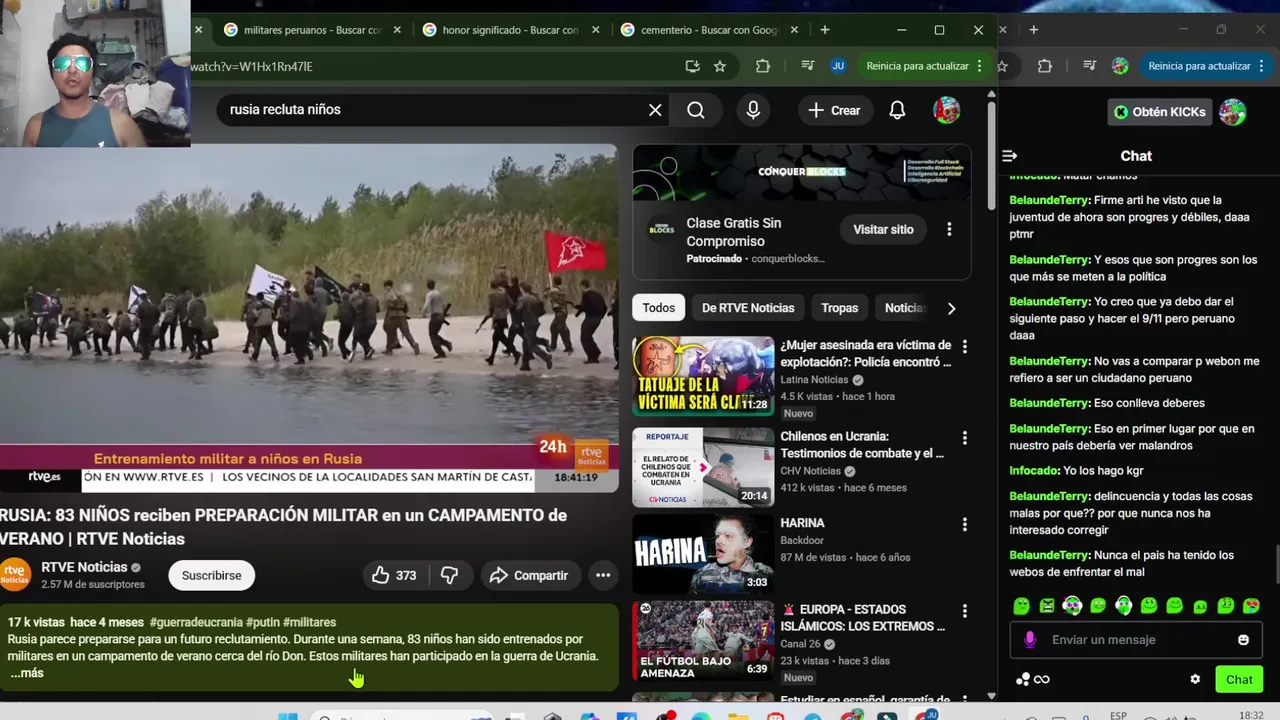Click the Obtén KICKs button
The height and width of the screenshot is (720, 1280).
(1160, 112)
